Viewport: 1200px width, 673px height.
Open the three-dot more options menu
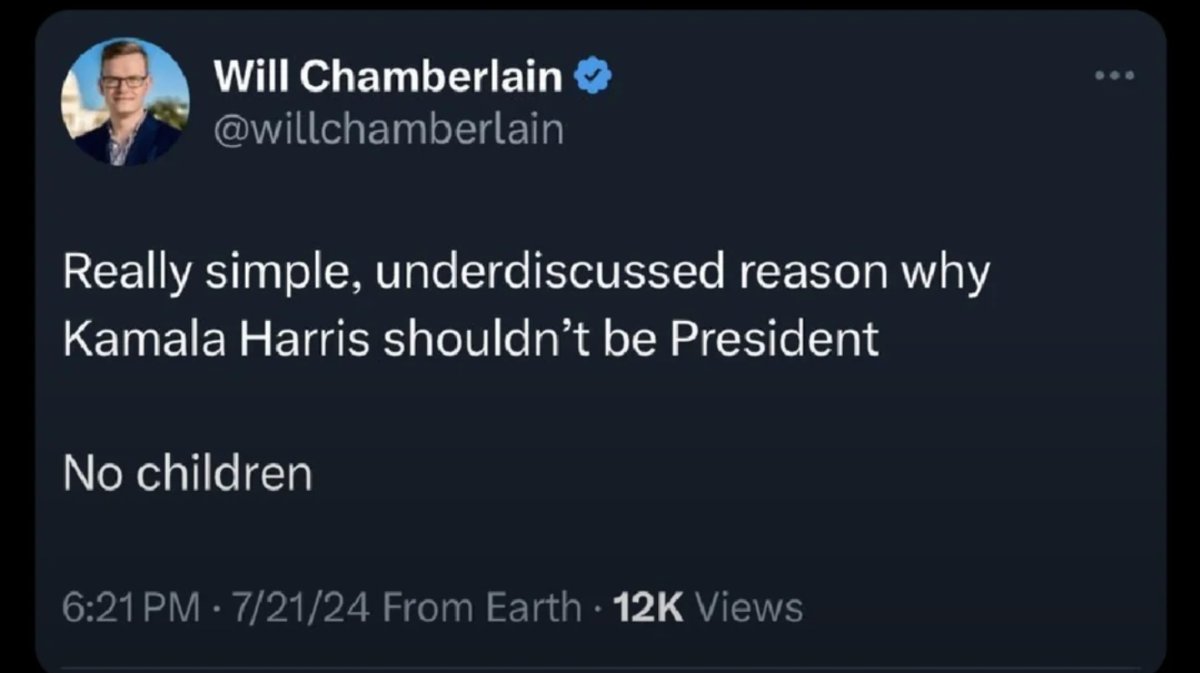tap(1114, 77)
